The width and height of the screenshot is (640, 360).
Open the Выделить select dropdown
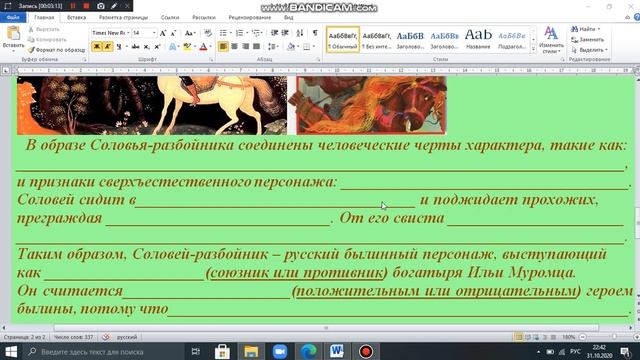coord(589,50)
